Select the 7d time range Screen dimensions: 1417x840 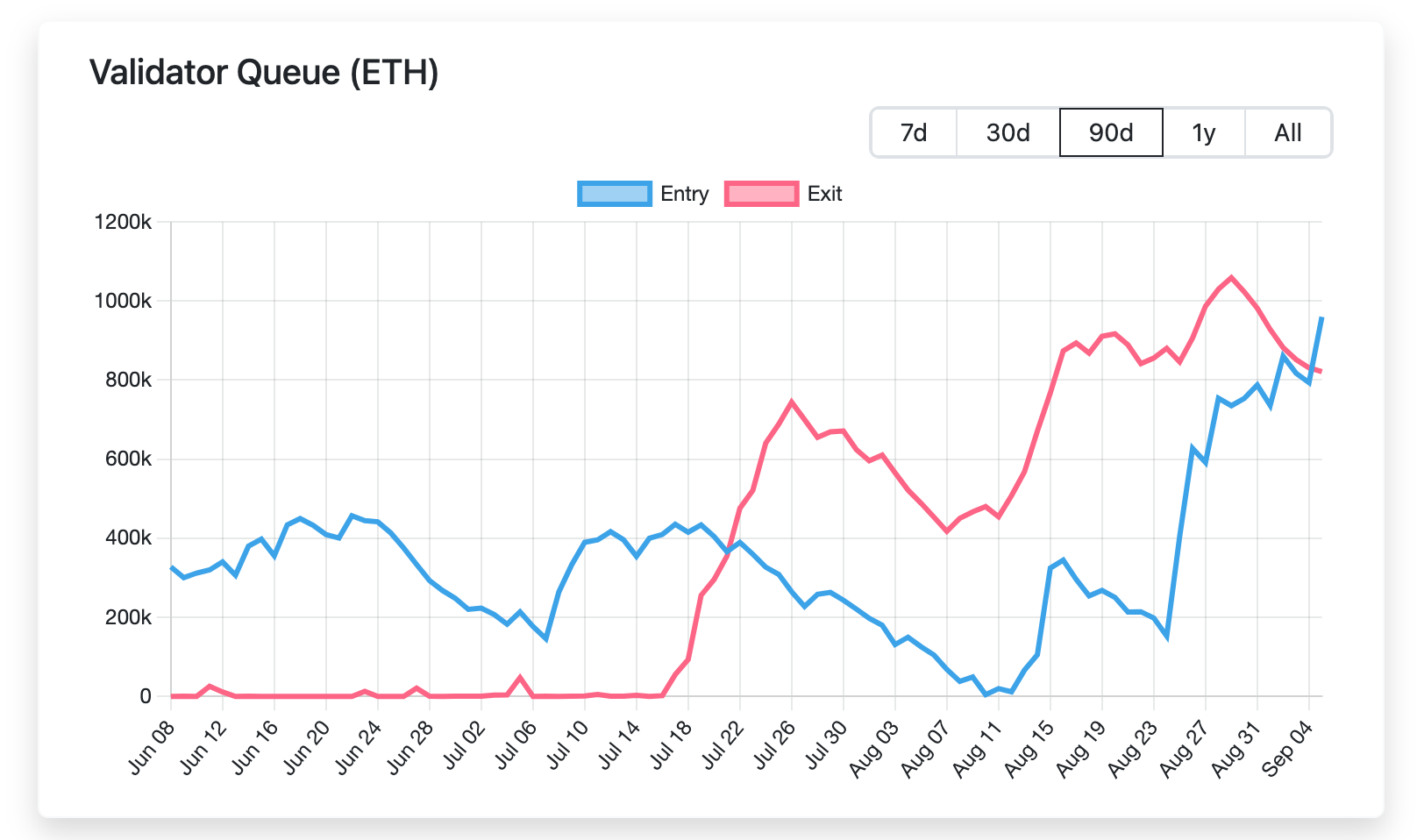click(x=914, y=132)
